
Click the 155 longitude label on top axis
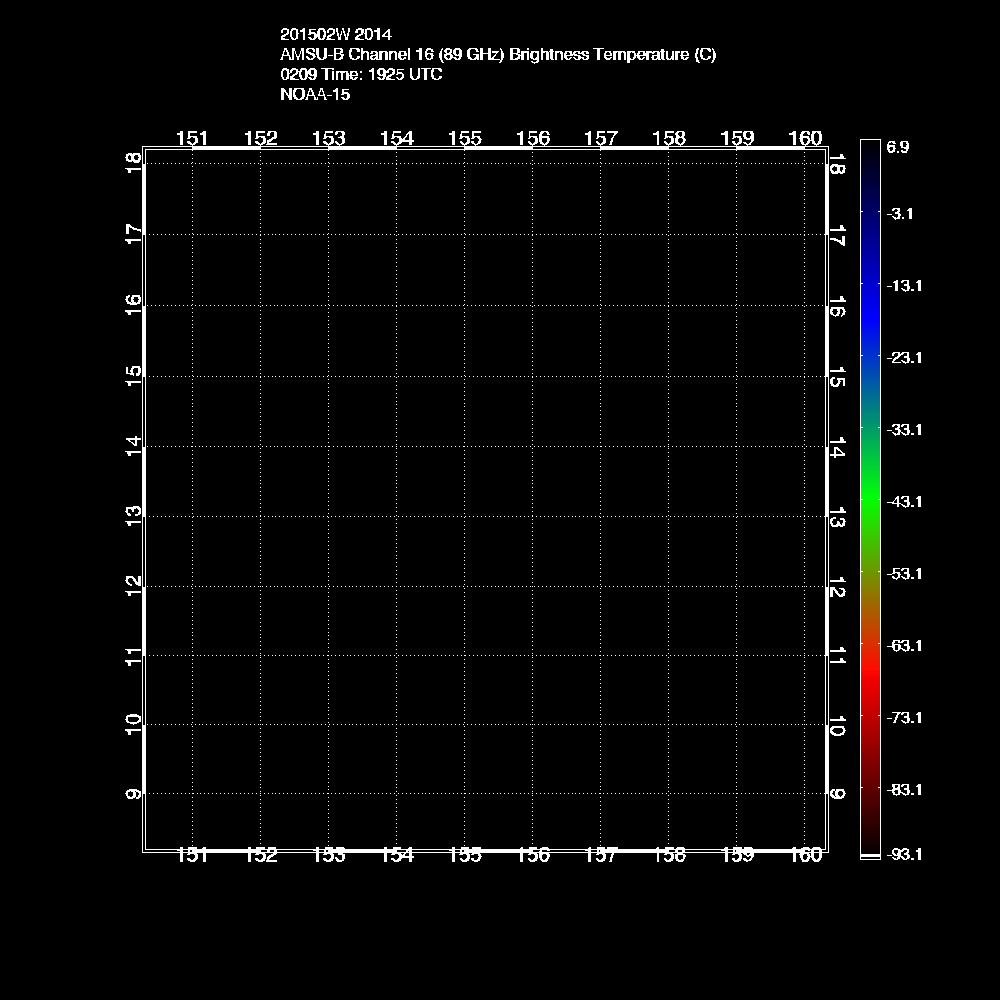(465, 138)
